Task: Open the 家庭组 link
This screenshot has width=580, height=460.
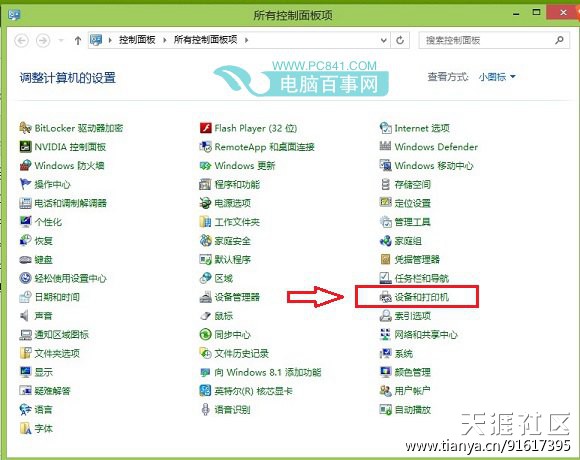Action: point(408,240)
